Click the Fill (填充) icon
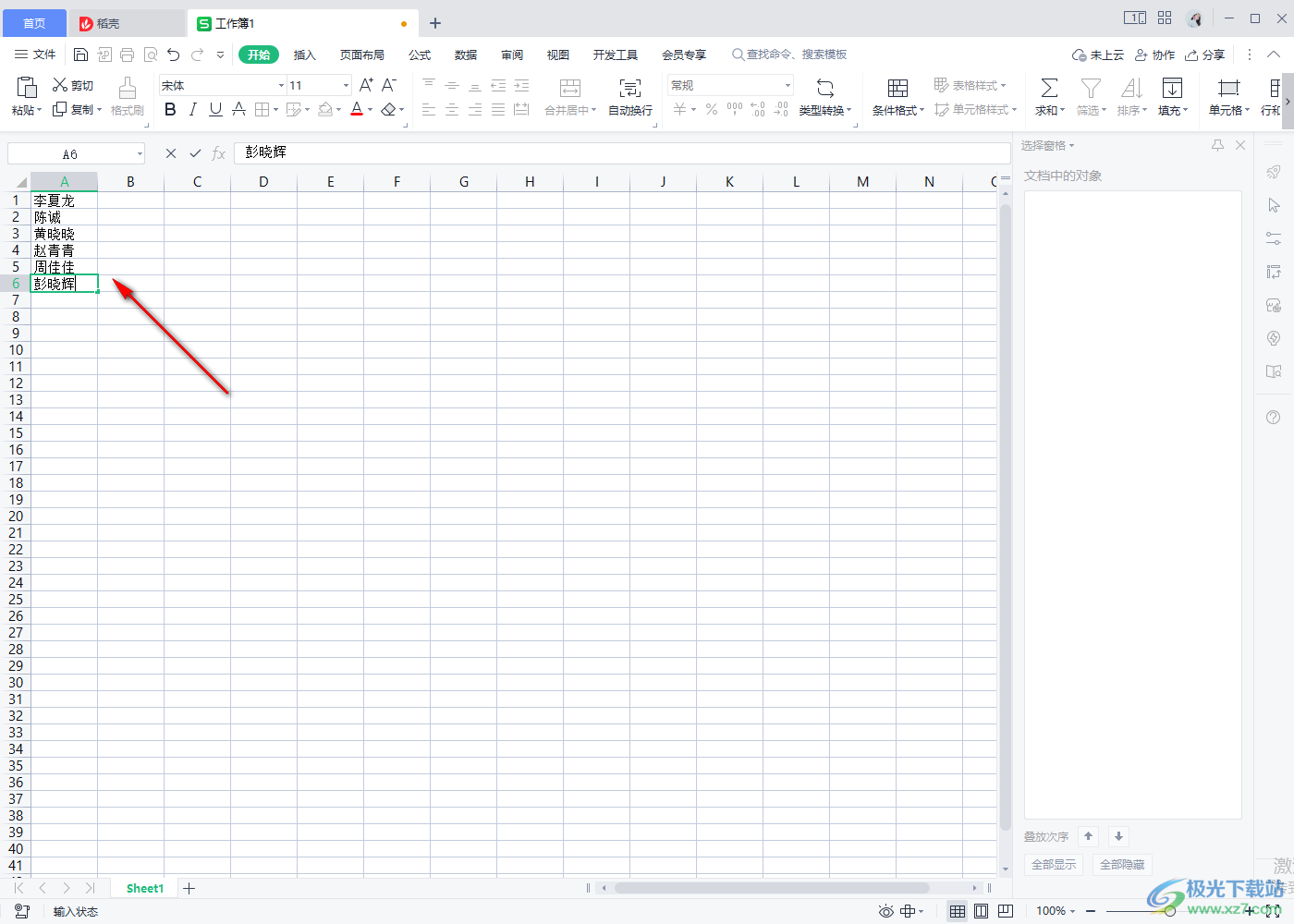The height and width of the screenshot is (924, 1294). 1172,89
